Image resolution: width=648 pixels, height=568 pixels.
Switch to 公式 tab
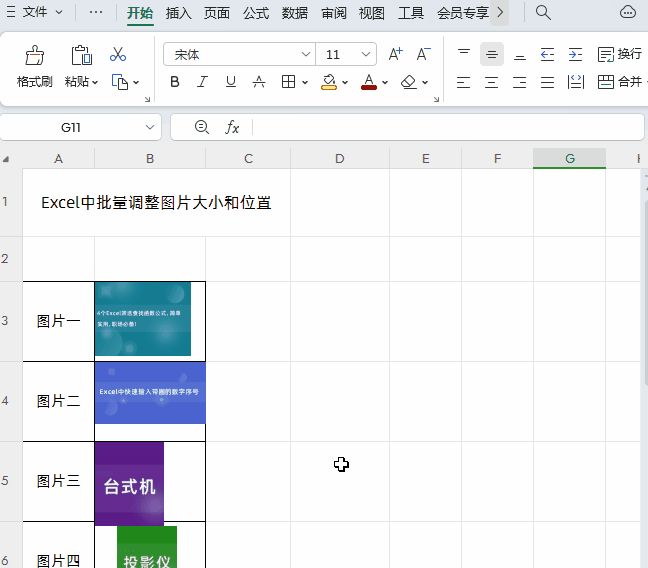pyautogui.click(x=256, y=13)
